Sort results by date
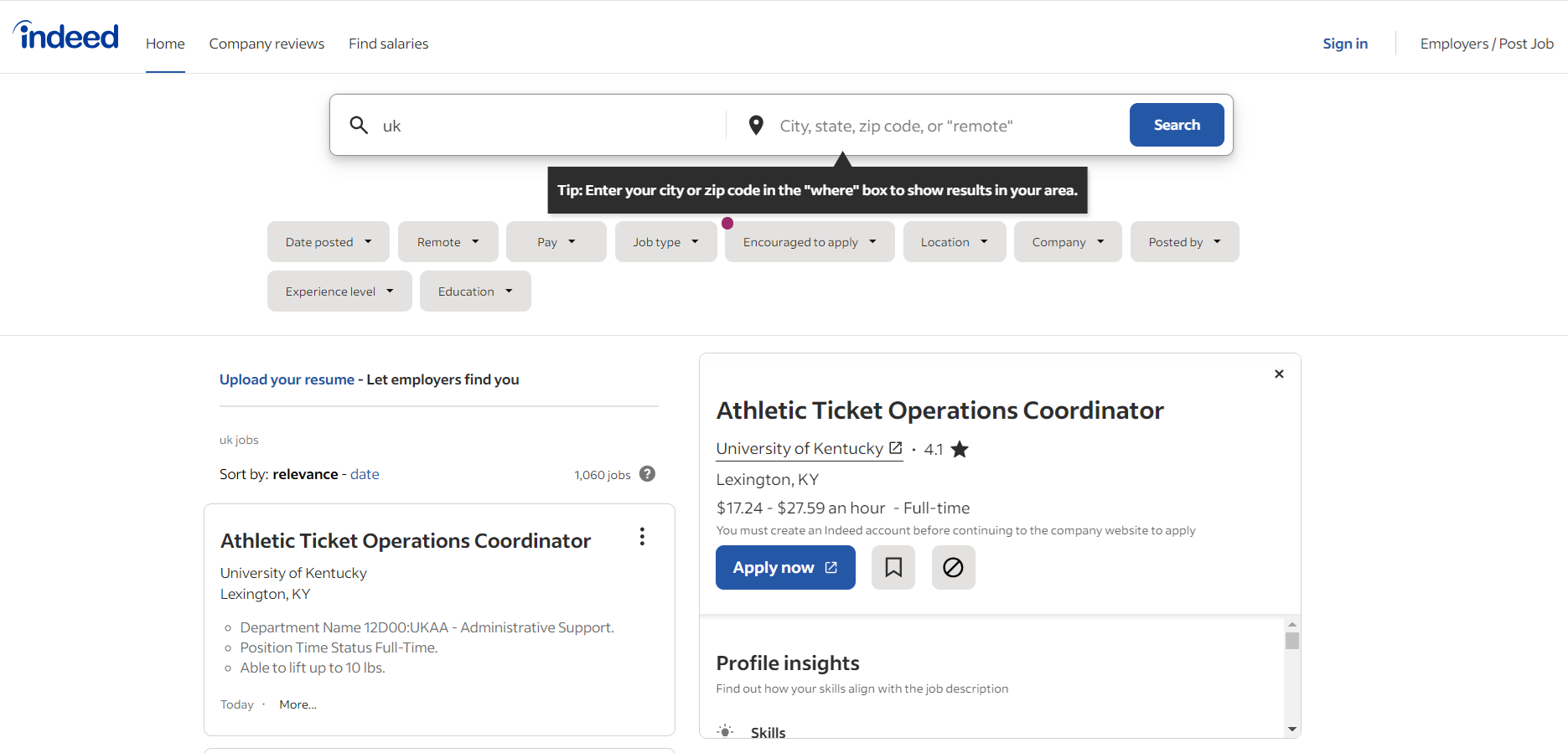 click(x=365, y=474)
